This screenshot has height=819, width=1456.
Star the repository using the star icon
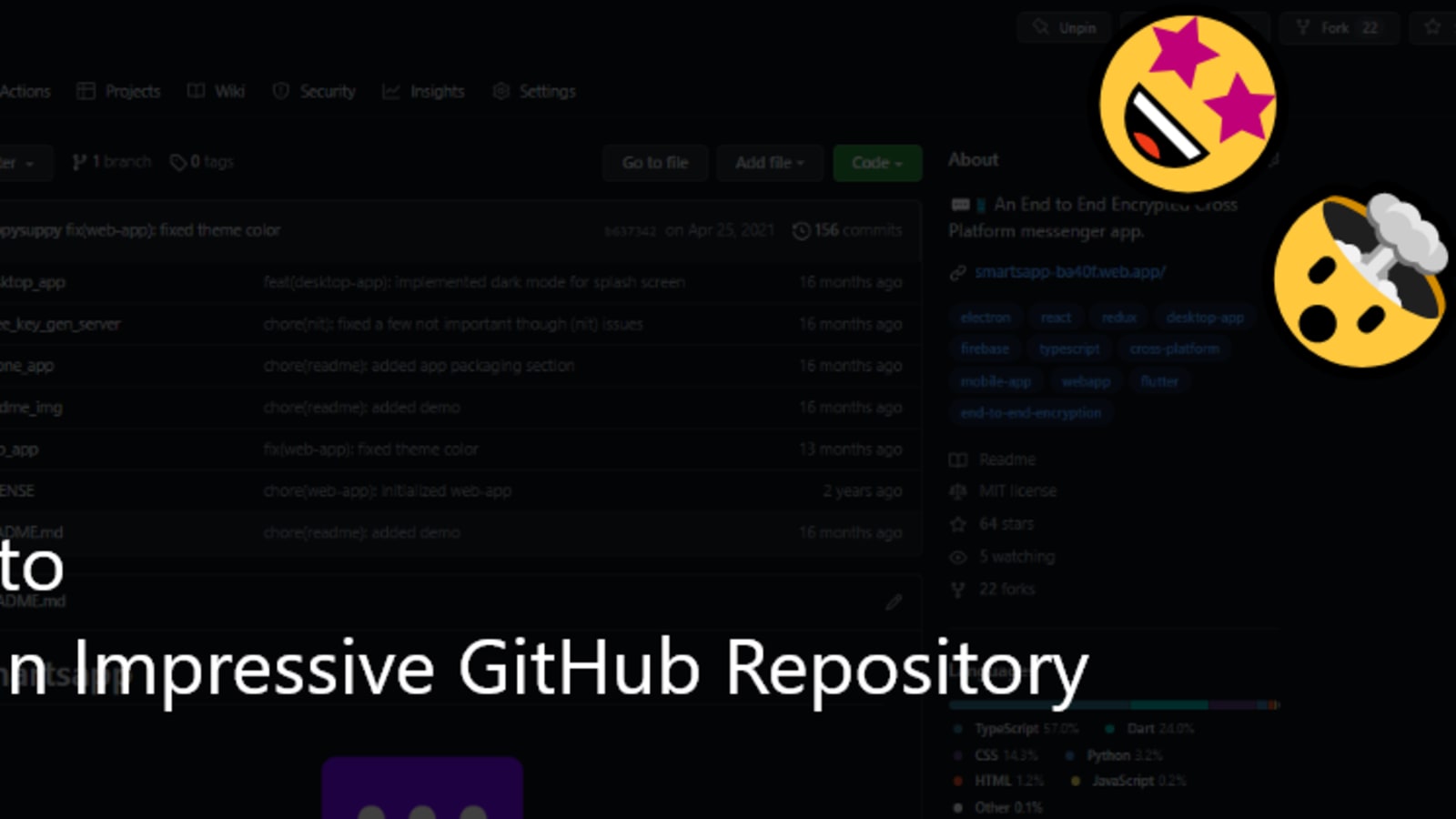1432,28
